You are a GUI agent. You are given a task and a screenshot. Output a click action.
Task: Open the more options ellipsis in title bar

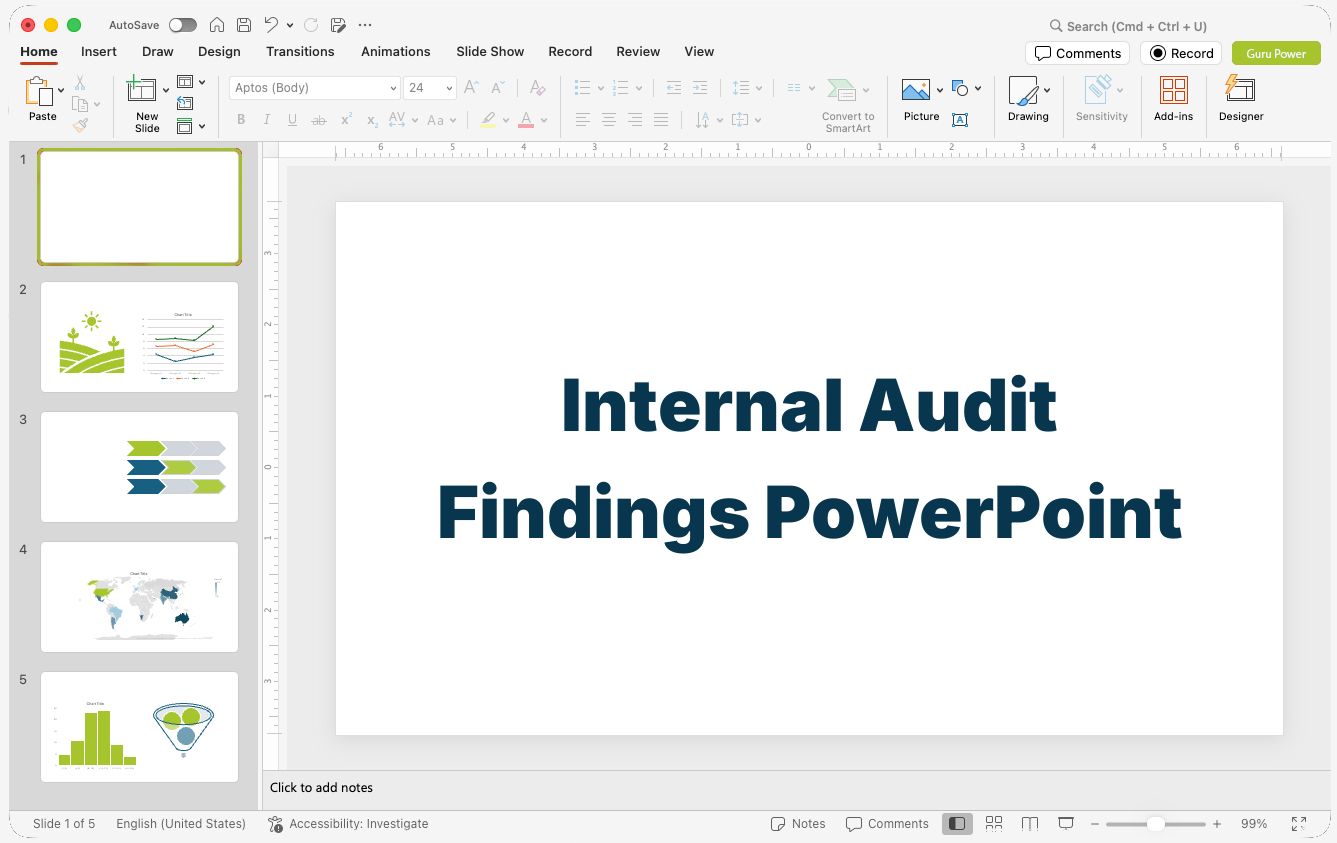364,25
